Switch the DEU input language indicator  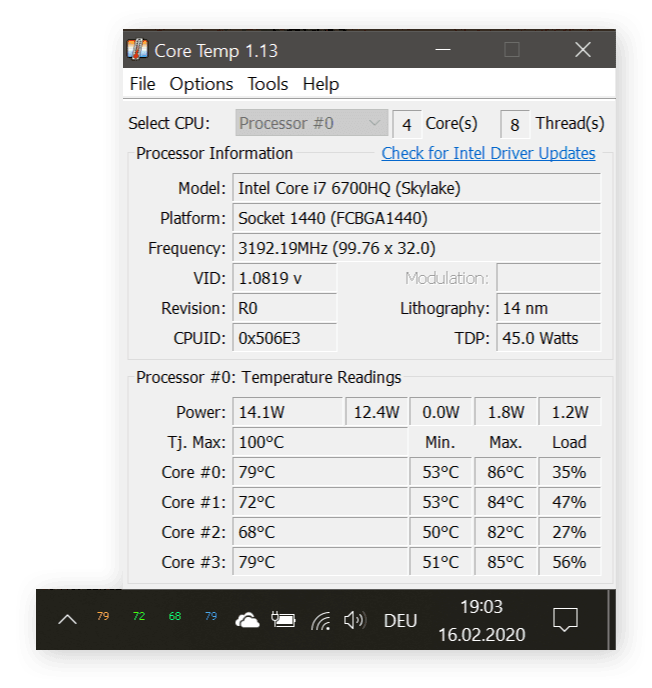400,620
